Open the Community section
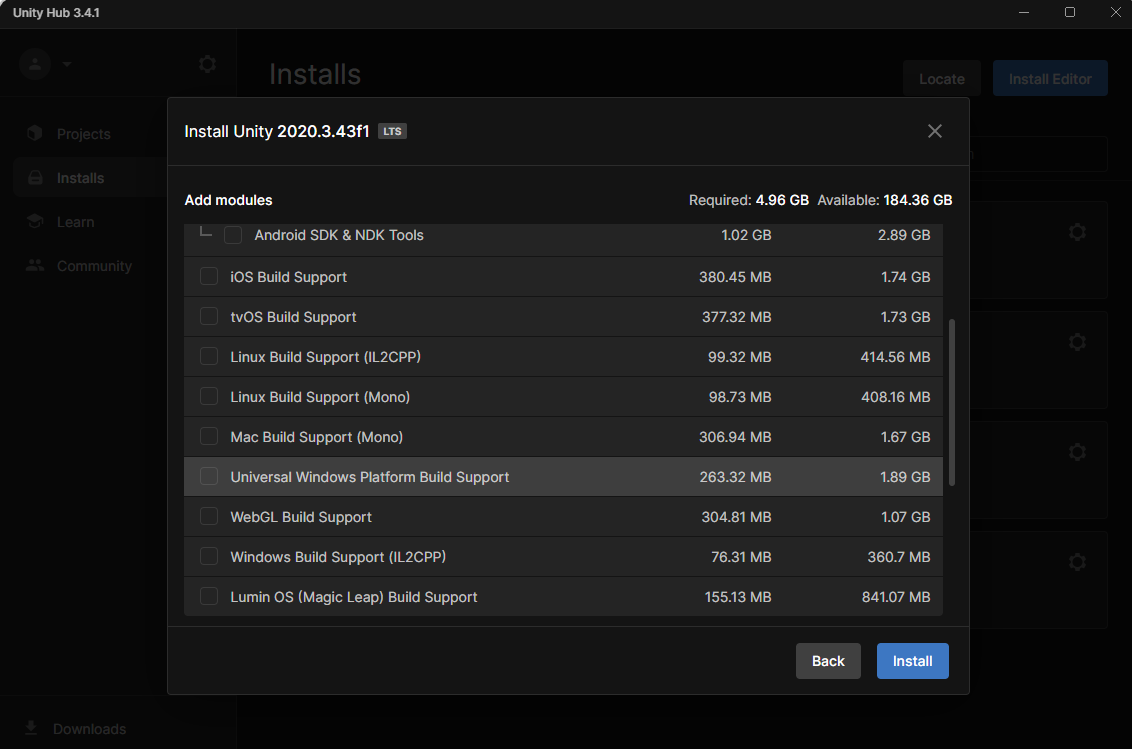This screenshot has height=749, width=1132. (94, 266)
